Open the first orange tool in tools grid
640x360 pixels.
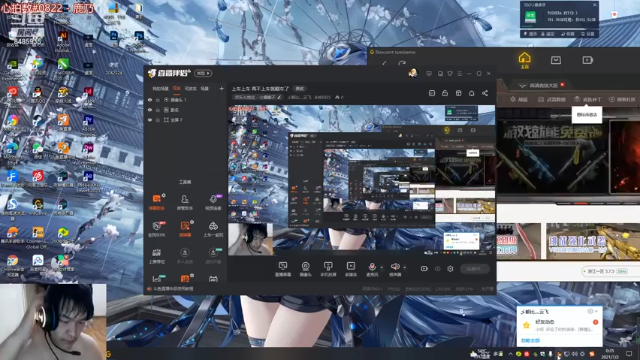point(157,202)
